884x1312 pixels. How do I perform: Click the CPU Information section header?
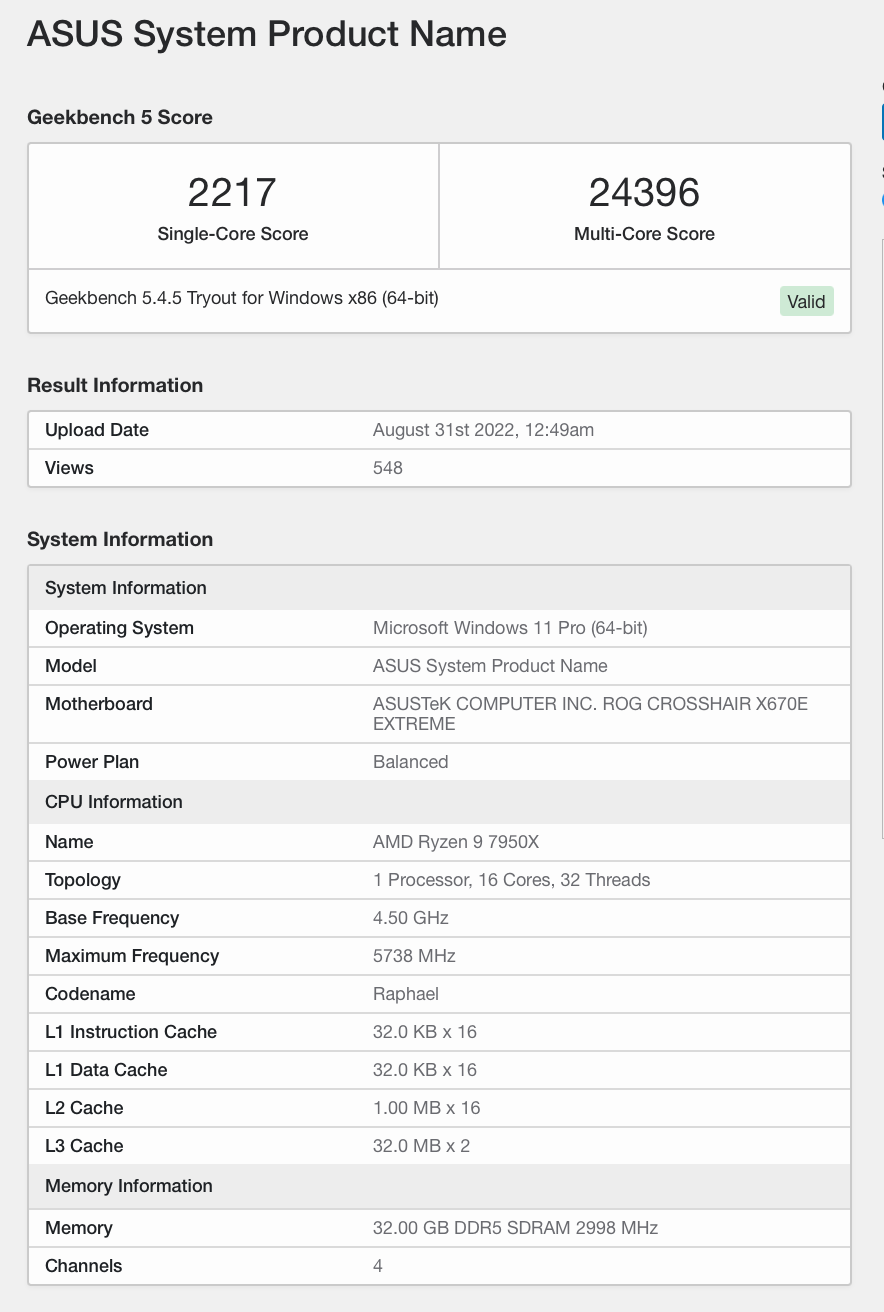[x=114, y=802]
